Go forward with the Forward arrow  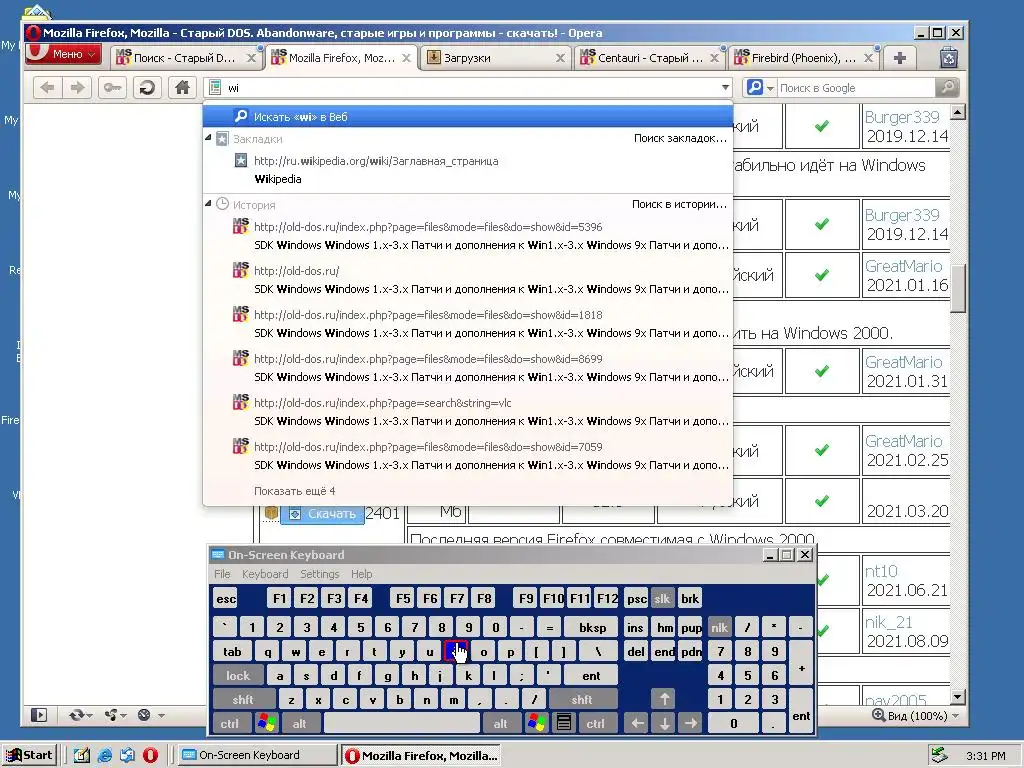click(77, 88)
